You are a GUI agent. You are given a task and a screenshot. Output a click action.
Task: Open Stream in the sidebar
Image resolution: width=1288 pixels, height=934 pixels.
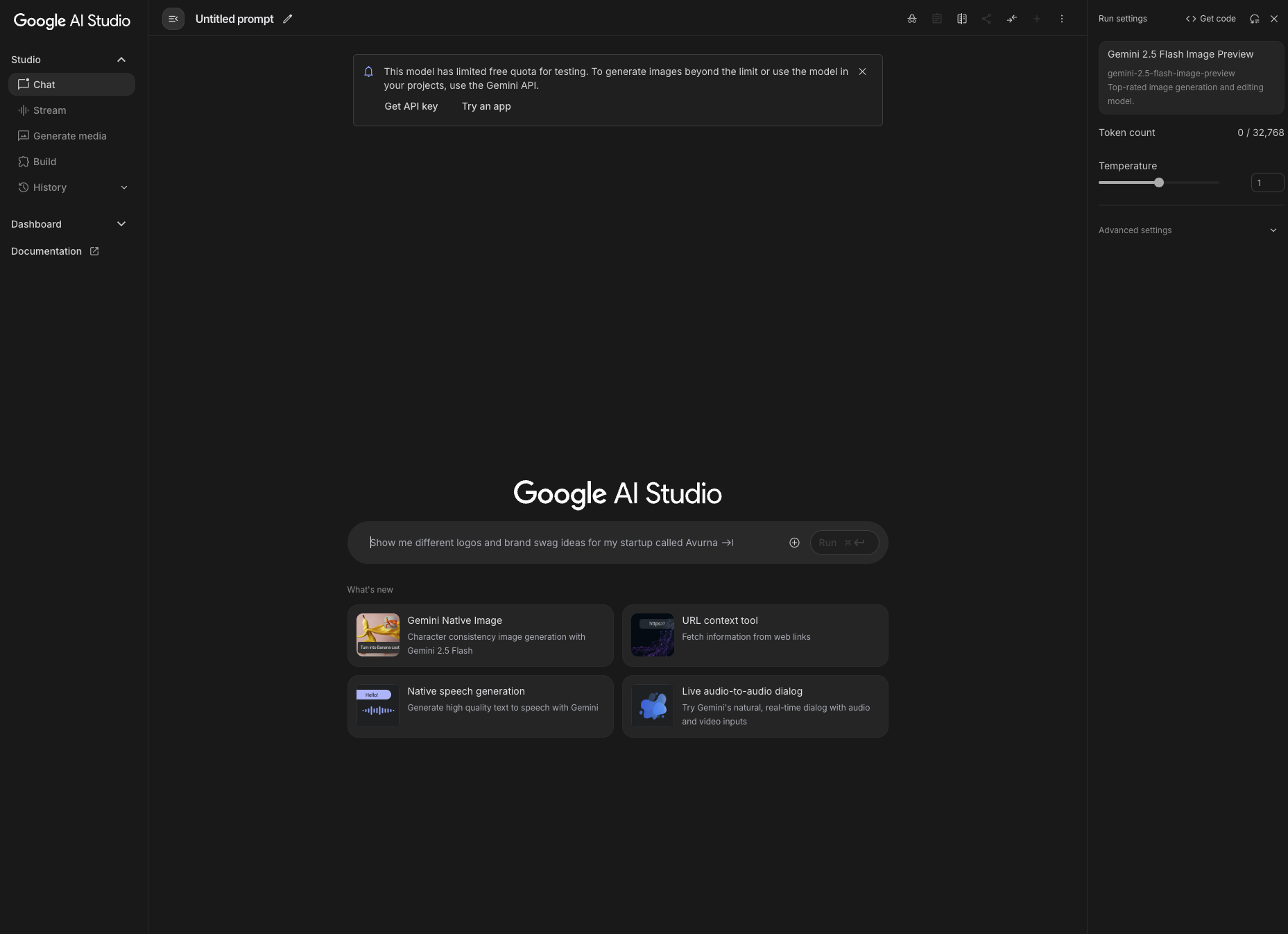(x=71, y=110)
